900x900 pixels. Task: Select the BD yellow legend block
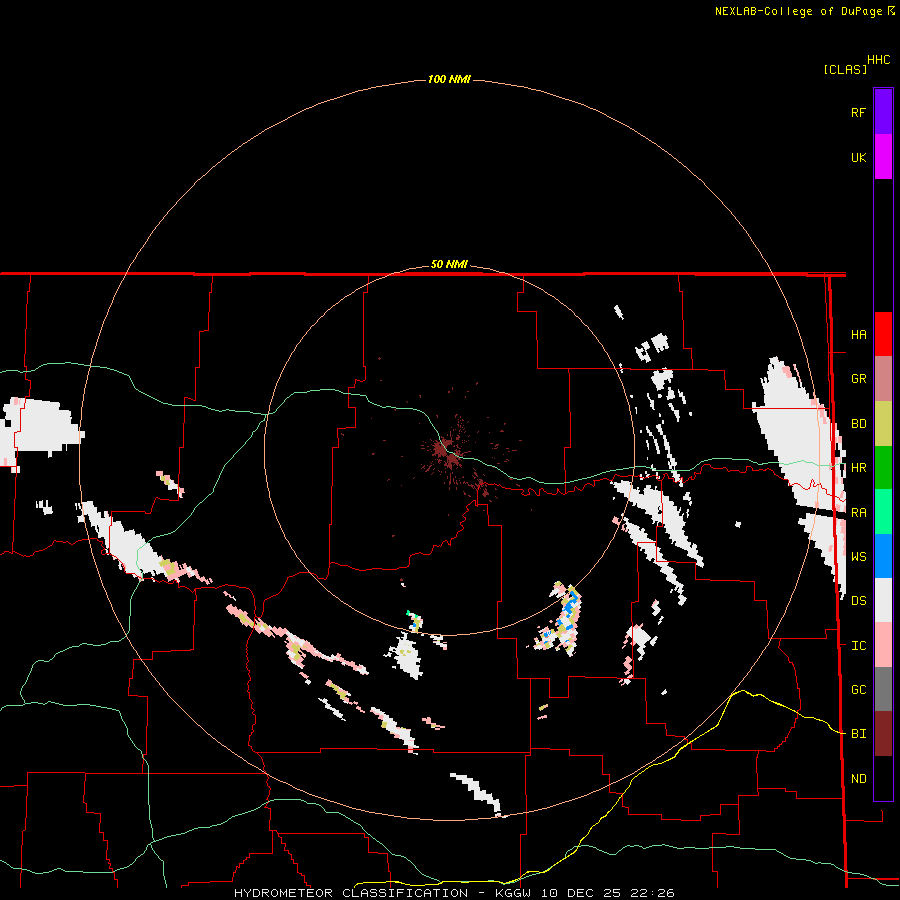click(883, 424)
